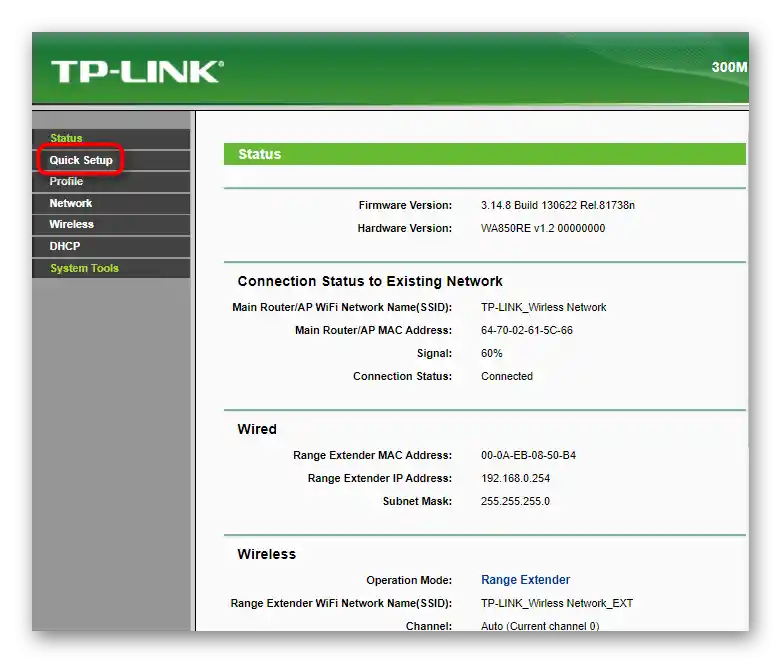Click the Range Extender operation mode link

pyautogui.click(x=525, y=580)
